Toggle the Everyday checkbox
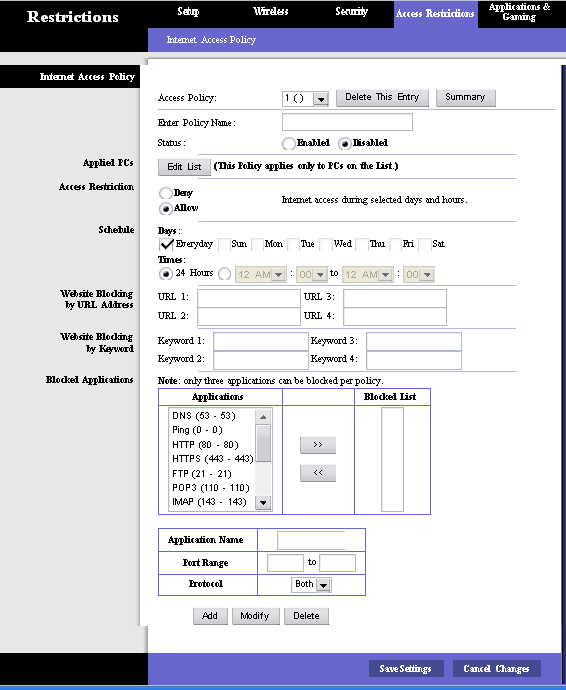 click(166, 244)
